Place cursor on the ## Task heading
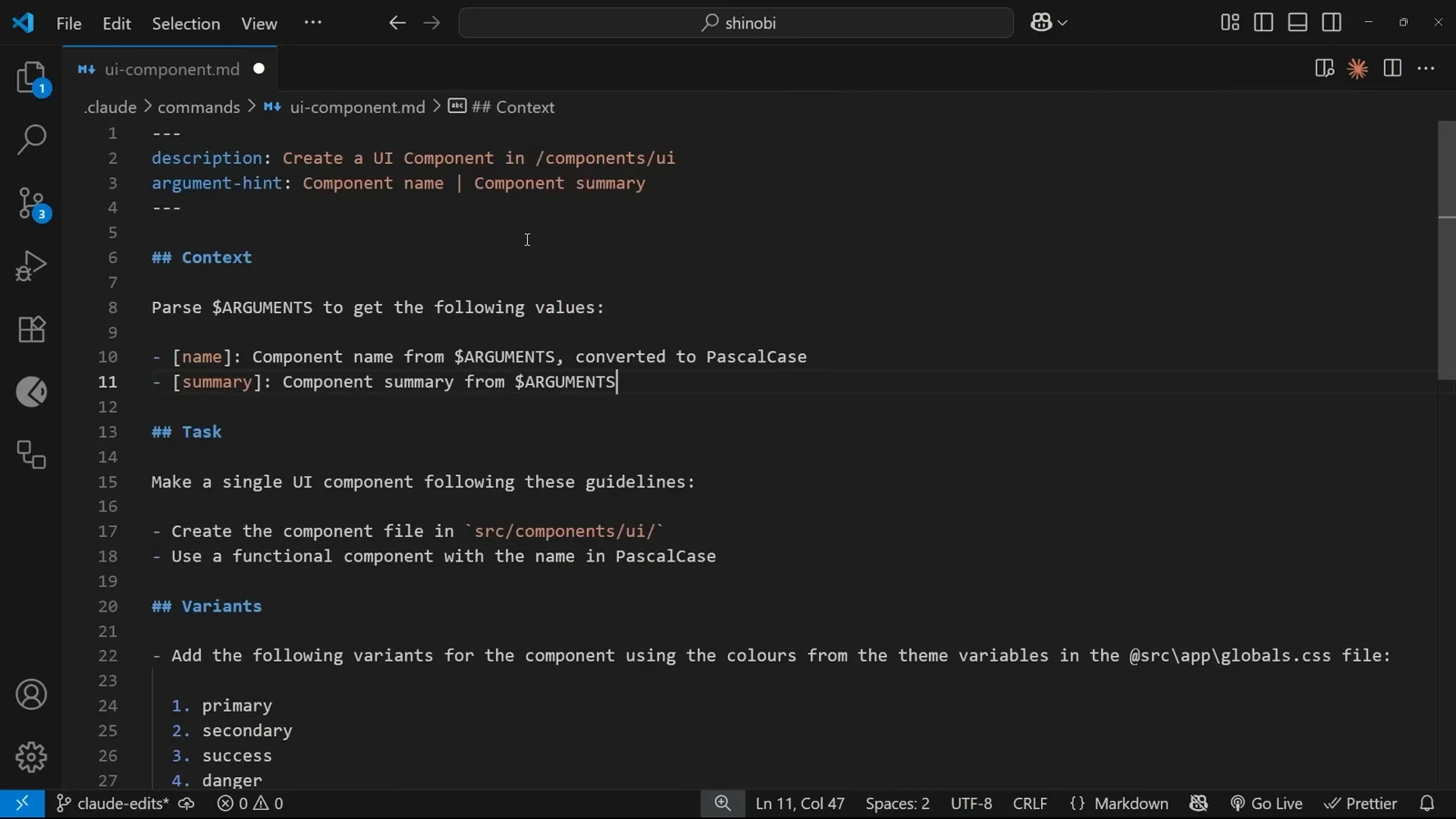The width and height of the screenshot is (1456, 819). pyautogui.click(x=187, y=432)
